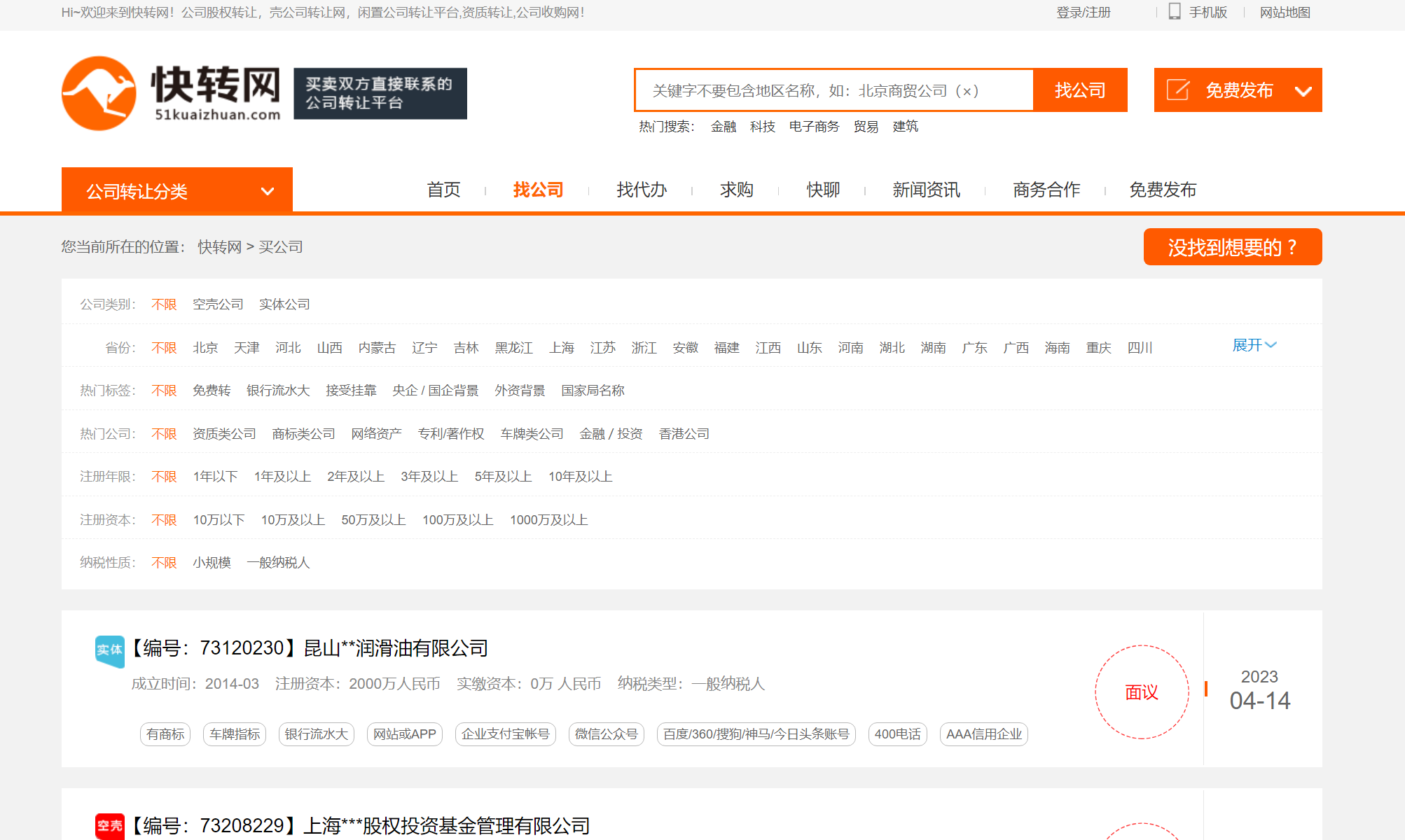This screenshot has height=840, width=1405.
Task: Click the 没找到想要的？ button
Action: [x=1232, y=246]
